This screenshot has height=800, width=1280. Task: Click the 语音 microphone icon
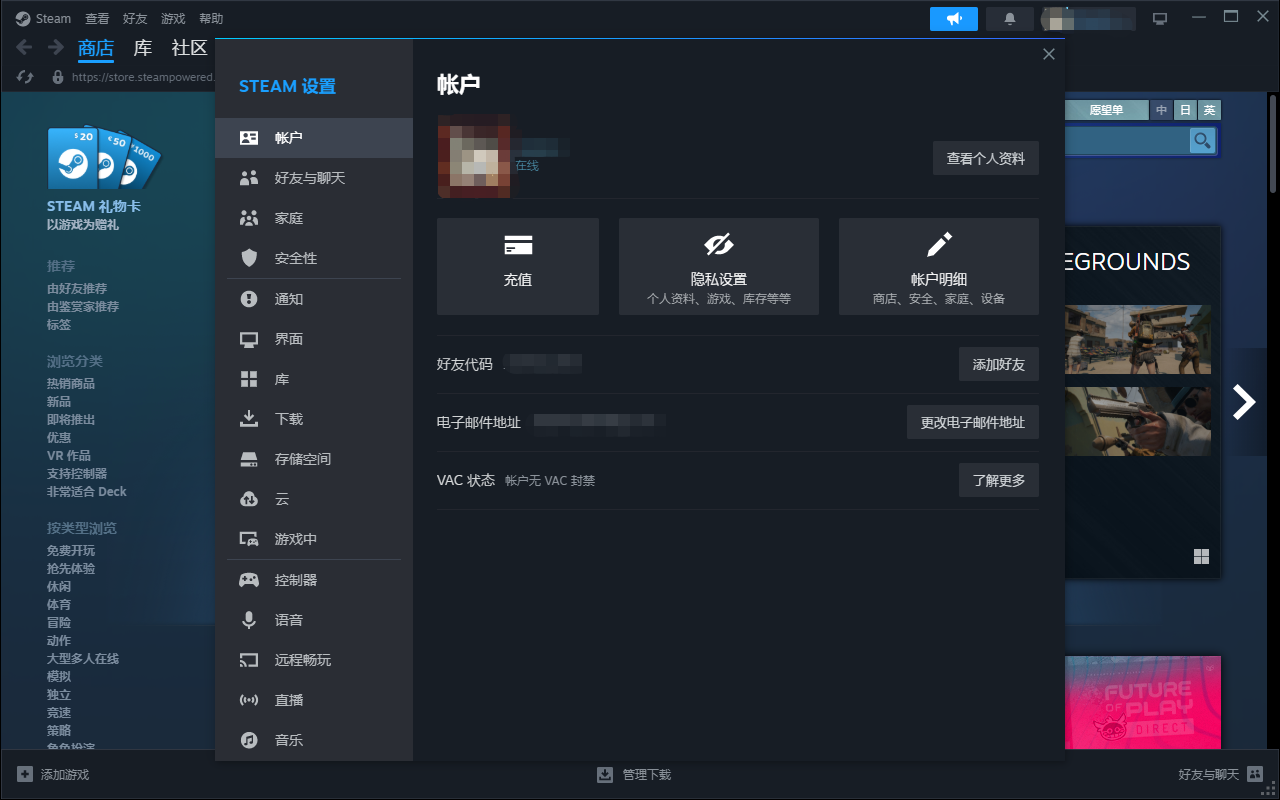tap(249, 620)
